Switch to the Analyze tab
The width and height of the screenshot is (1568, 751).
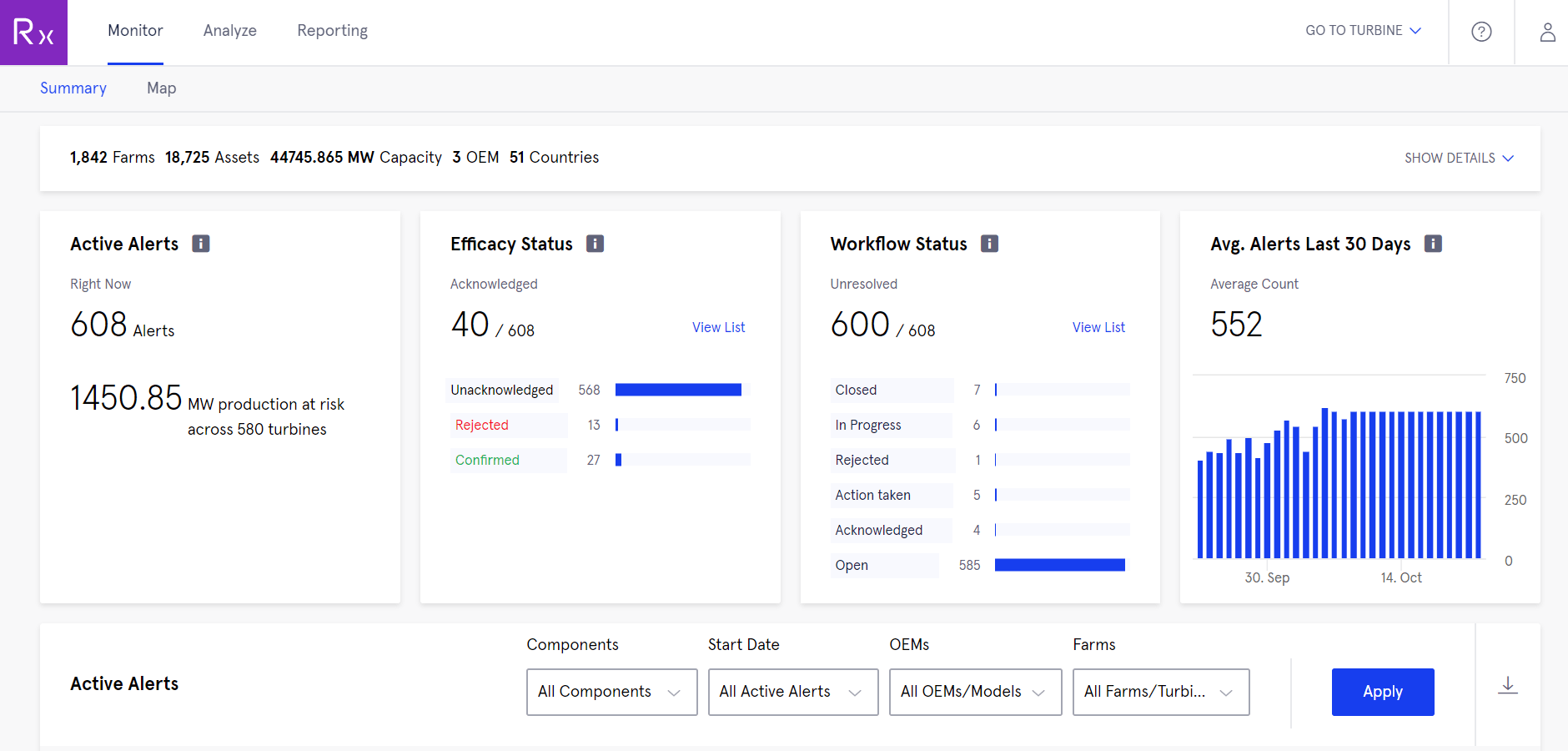[x=230, y=30]
